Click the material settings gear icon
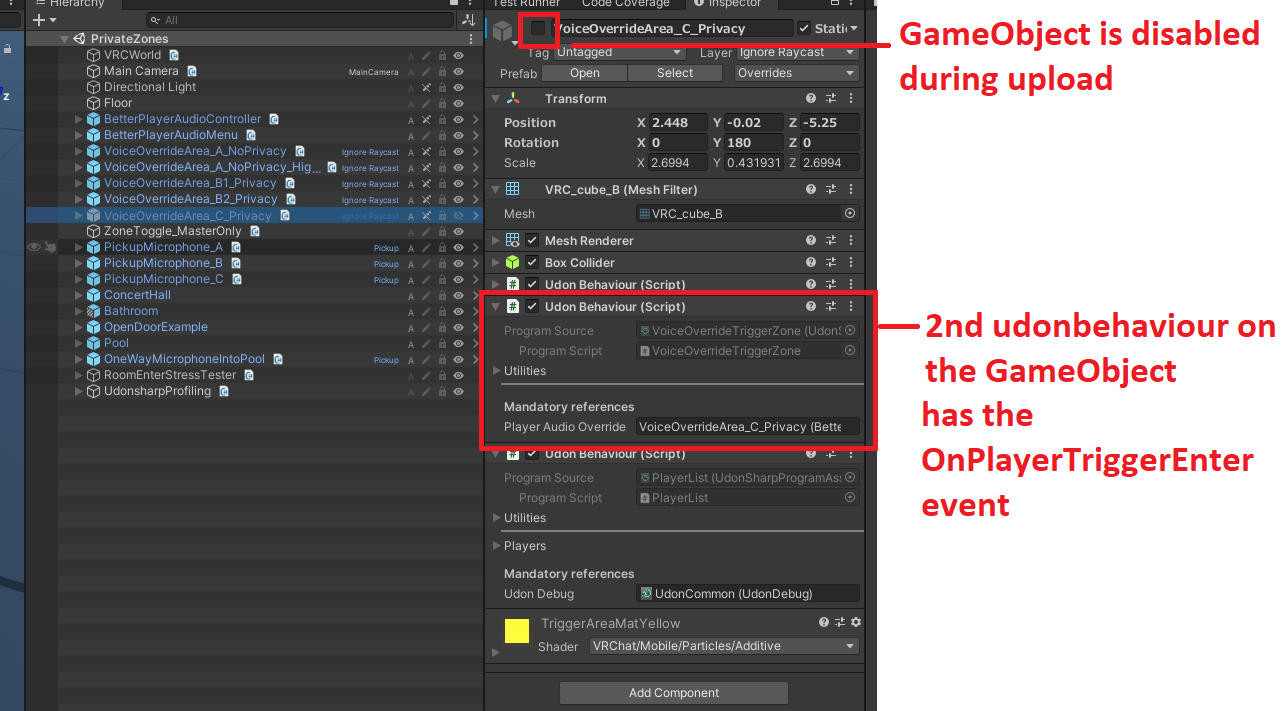Screen dimensions: 1288x711 (855, 622)
